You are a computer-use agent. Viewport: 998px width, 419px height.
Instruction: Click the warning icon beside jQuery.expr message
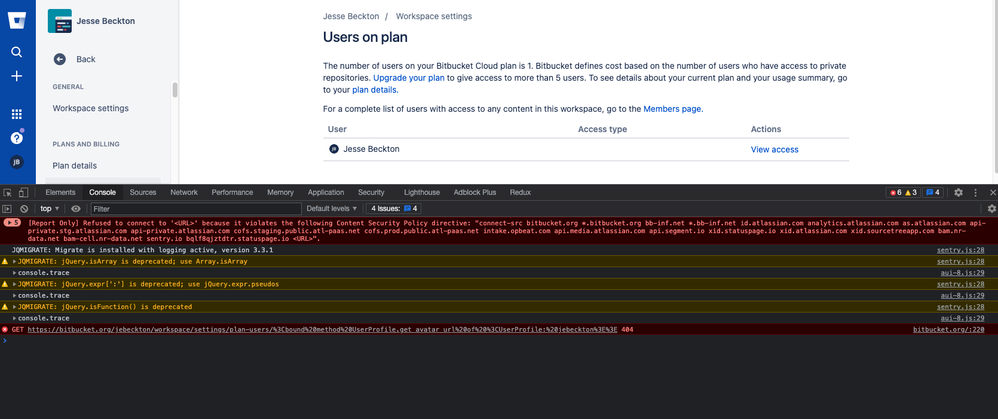pos(5,284)
